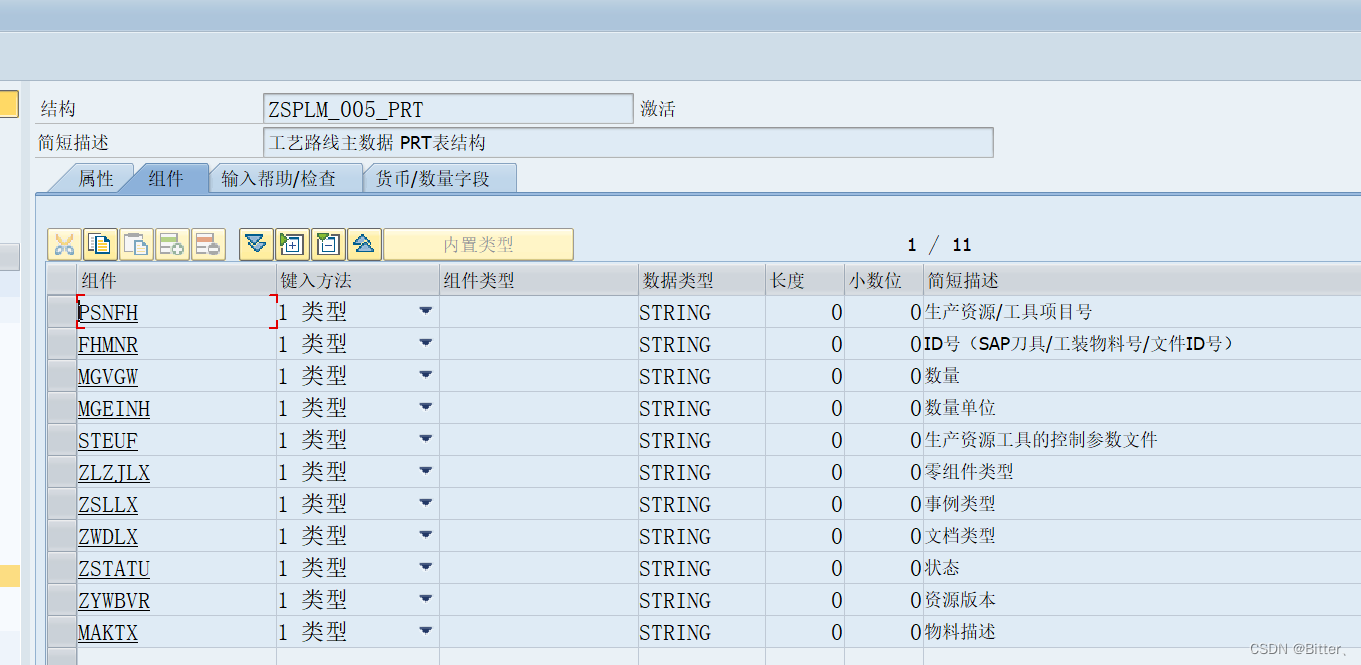Click the row selector beside MGVGW
The width and height of the screenshot is (1361, 665).
click(x=61, y=375)
